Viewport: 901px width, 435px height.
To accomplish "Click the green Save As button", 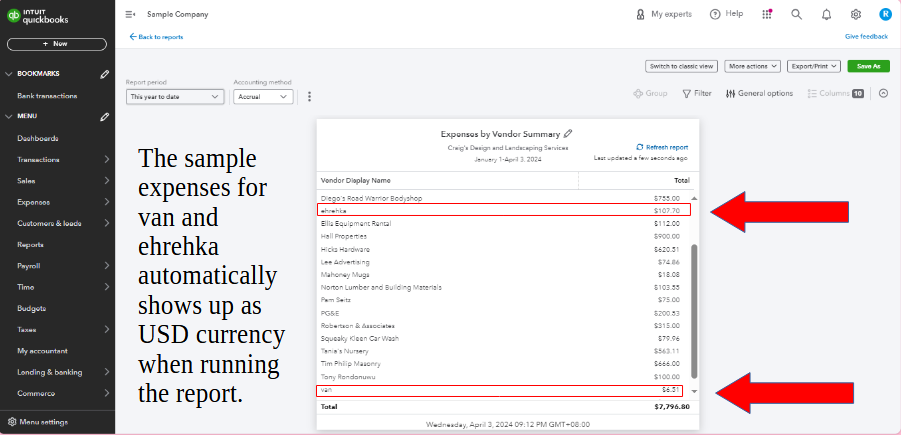I will (x=868, y=66).
